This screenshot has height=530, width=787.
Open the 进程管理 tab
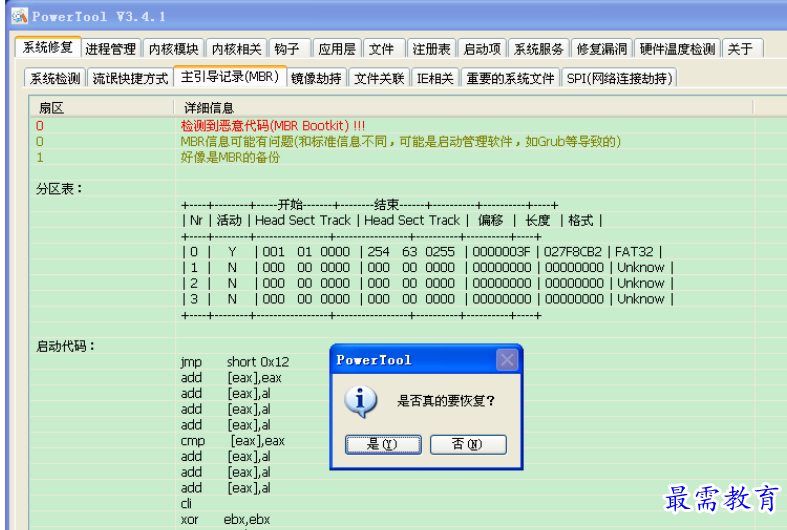(110, 49)
